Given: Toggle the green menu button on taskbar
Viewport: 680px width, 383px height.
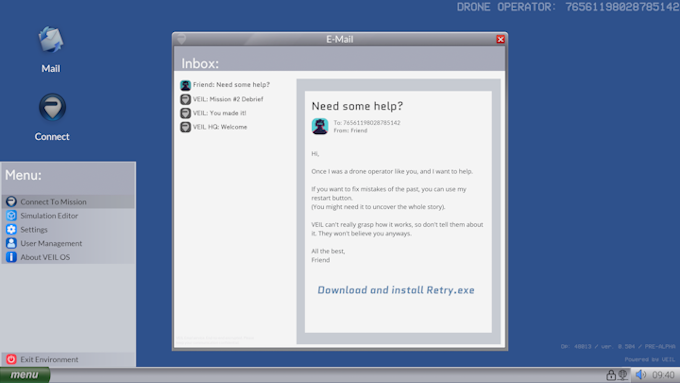Looking at the screenshot, I should point(25,375).
